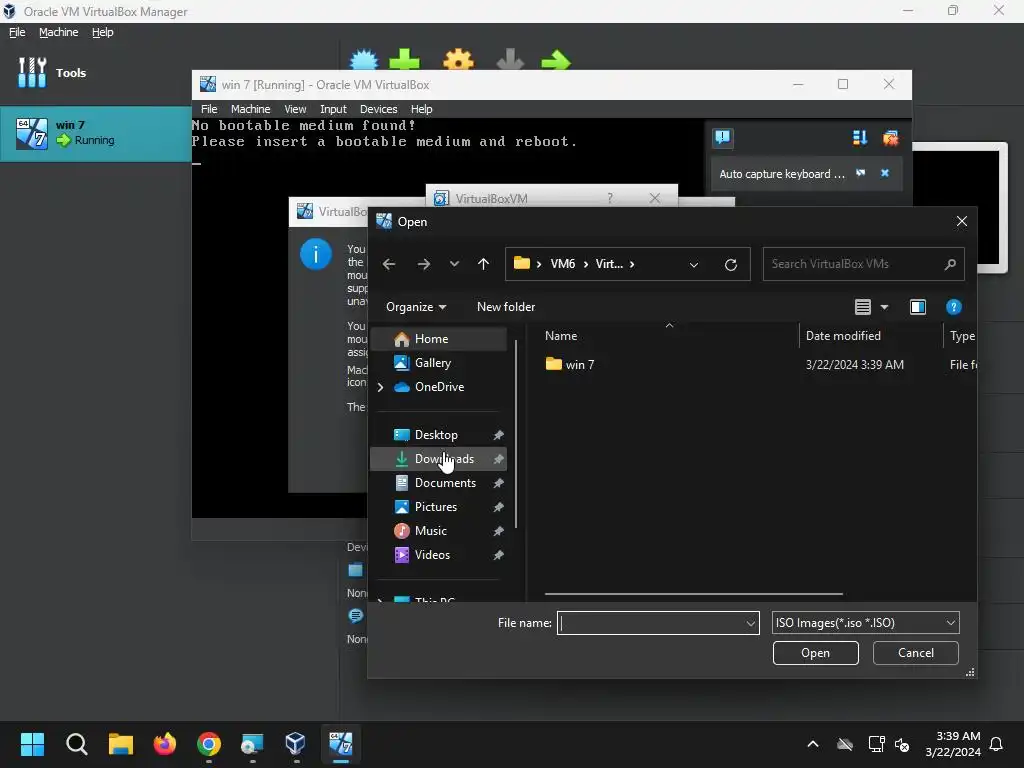
Task: Select OneDrive in the navigation pane
Action: [439, 387]
